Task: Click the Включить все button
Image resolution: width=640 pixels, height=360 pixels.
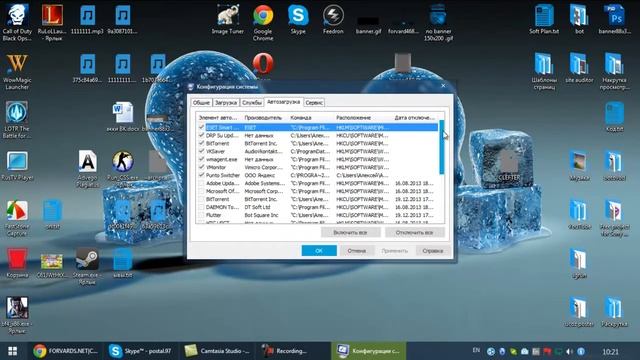Action: pos(351,233)
